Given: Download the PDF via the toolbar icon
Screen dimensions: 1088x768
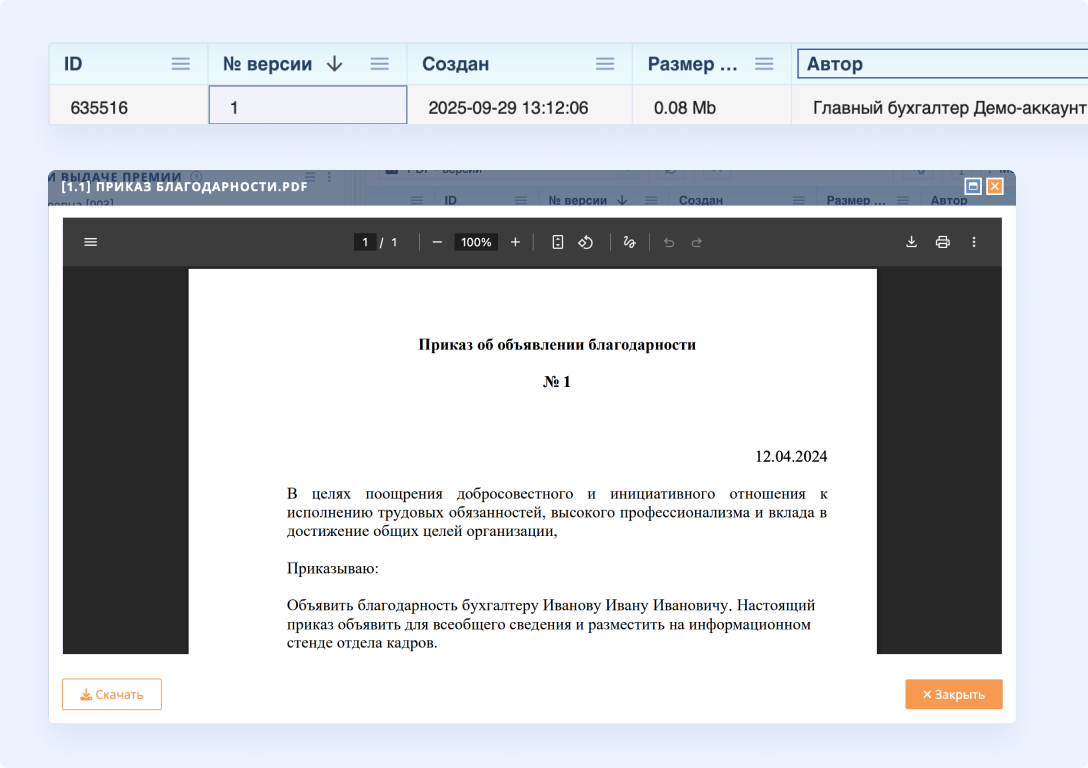Looking at the screenshot, I should click(911, 241).
